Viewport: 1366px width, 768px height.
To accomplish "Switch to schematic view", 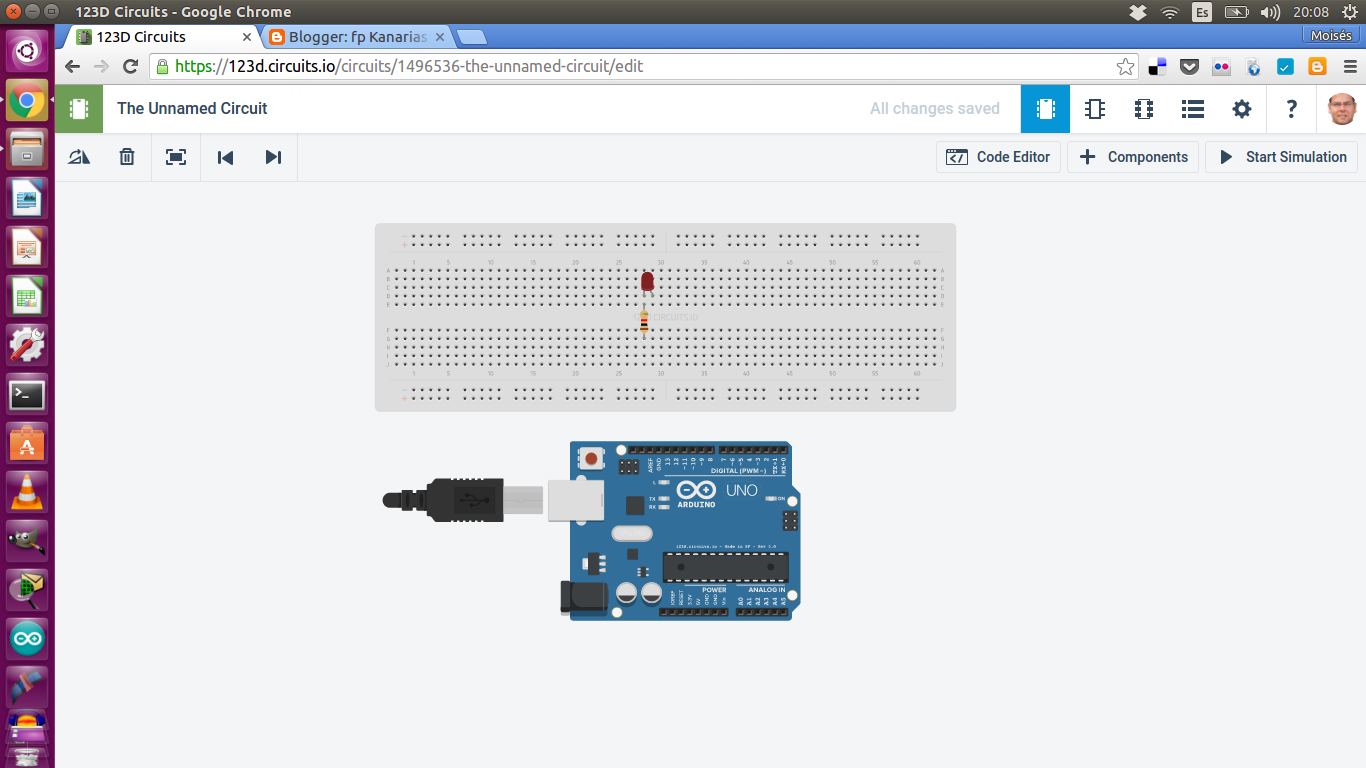I will pos(1094,108).
